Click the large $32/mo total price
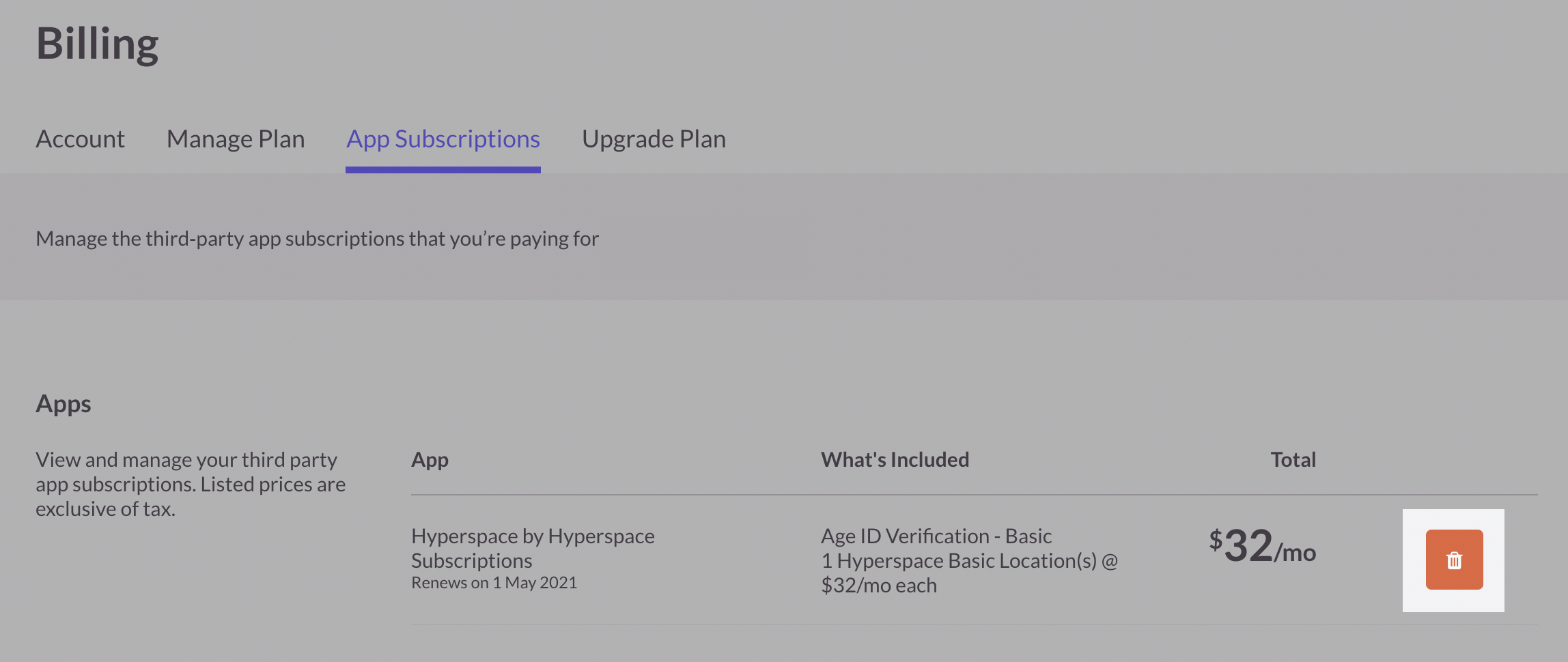 [x=1262, y=547]
